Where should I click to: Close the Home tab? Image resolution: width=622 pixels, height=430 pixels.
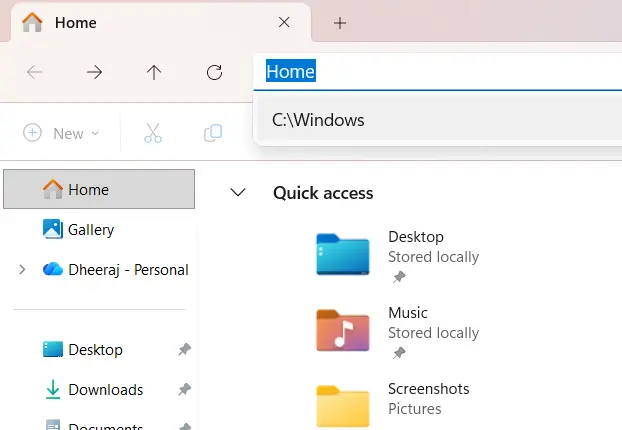point(284,22)
